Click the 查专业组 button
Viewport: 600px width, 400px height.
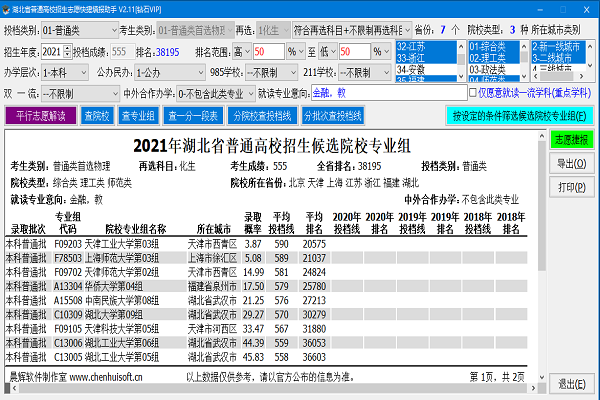pos(138,116)
